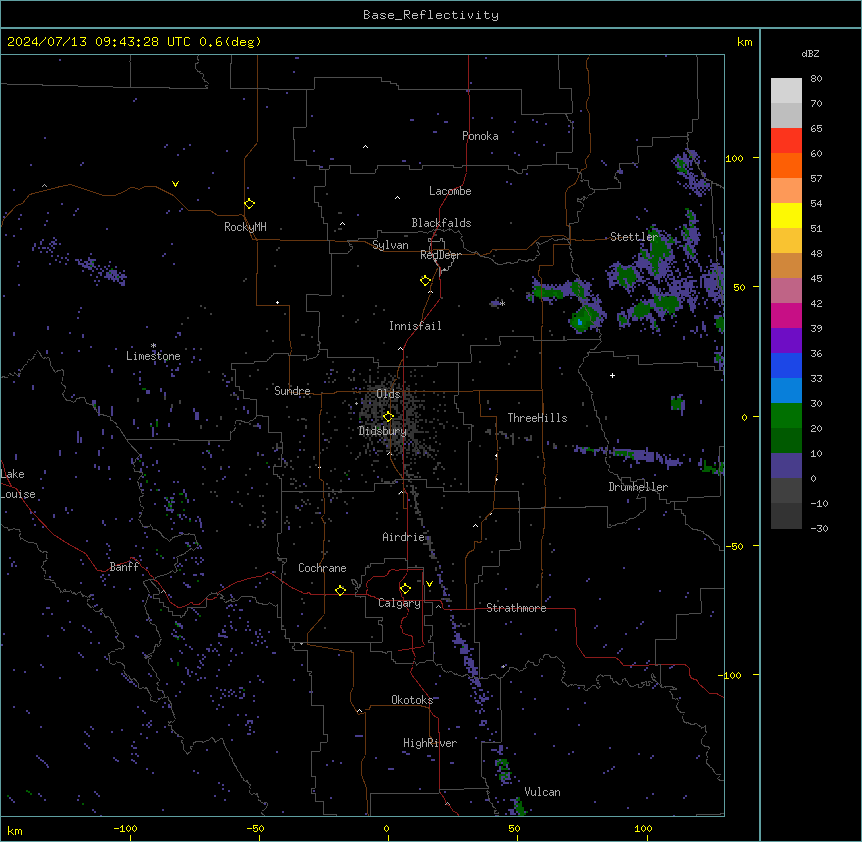
Task: Click the yellow diamond marker south of RedDeer
Action: (426, 281)
